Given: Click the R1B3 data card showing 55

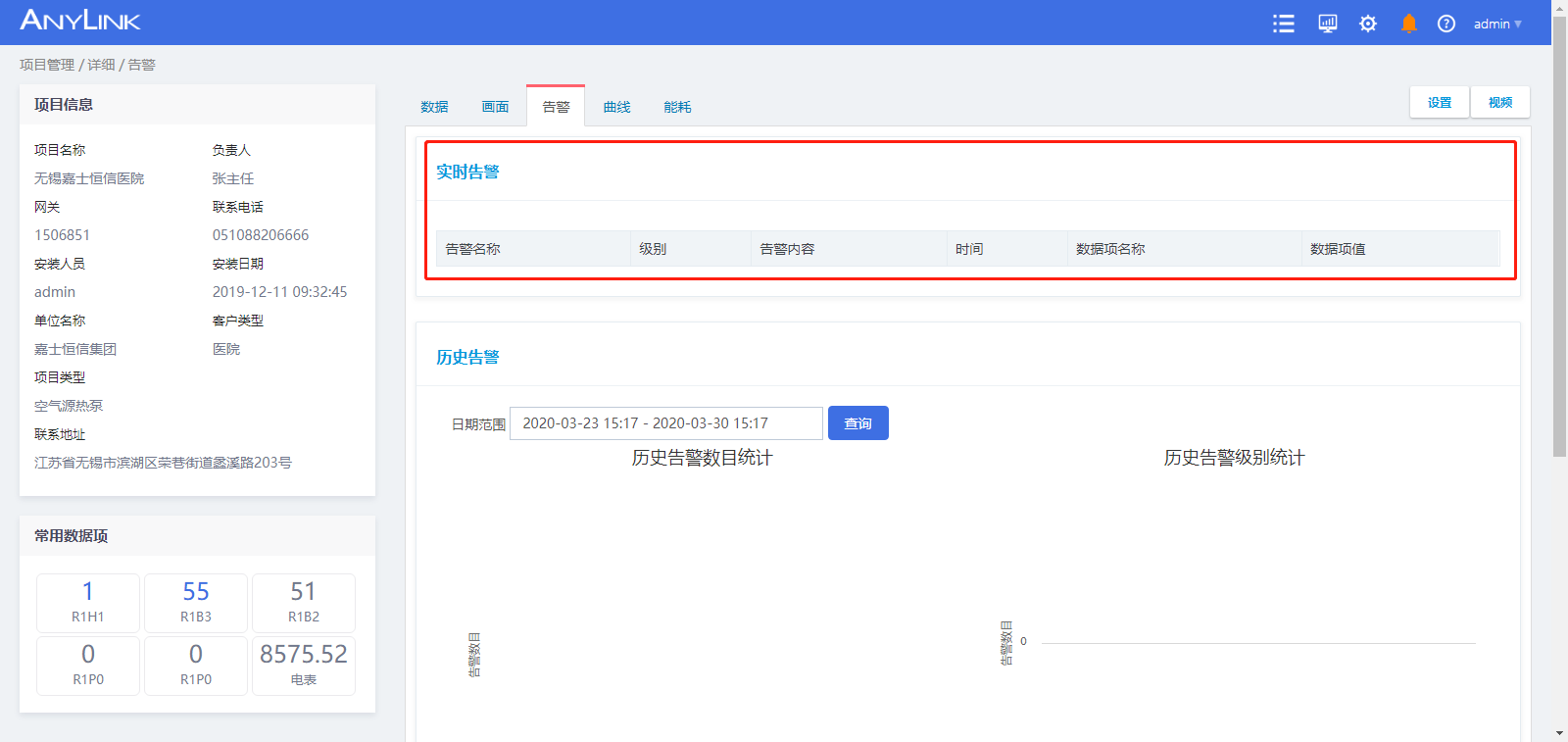Looking at the screenshot, I should [196, 603].
